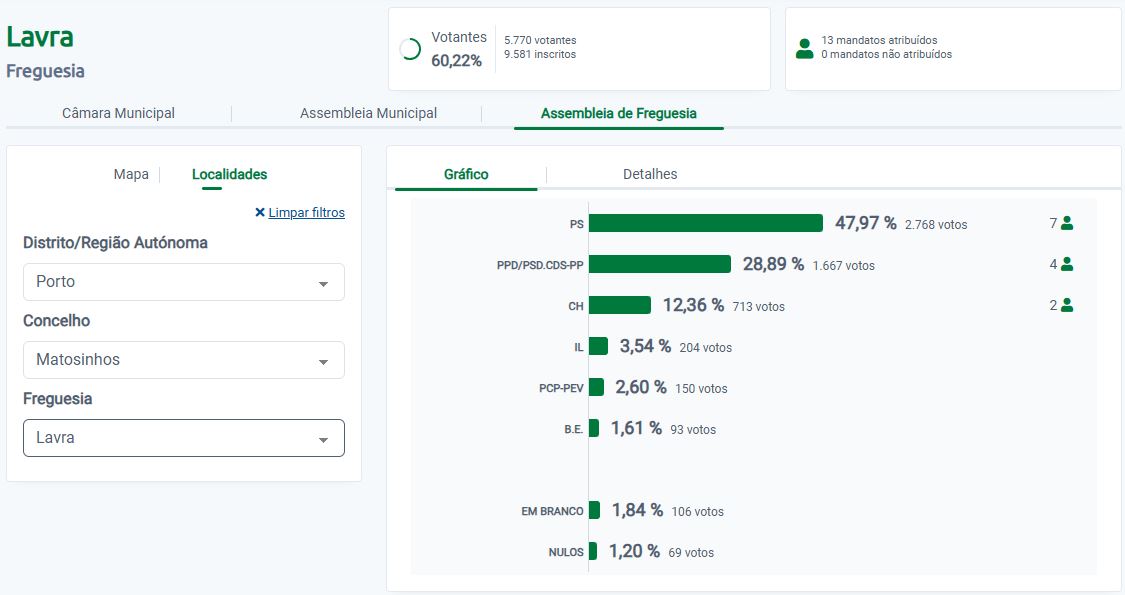Open the Freguesia dropdown showing Lavra
The image size is (1125, 595).
(184, 438)
